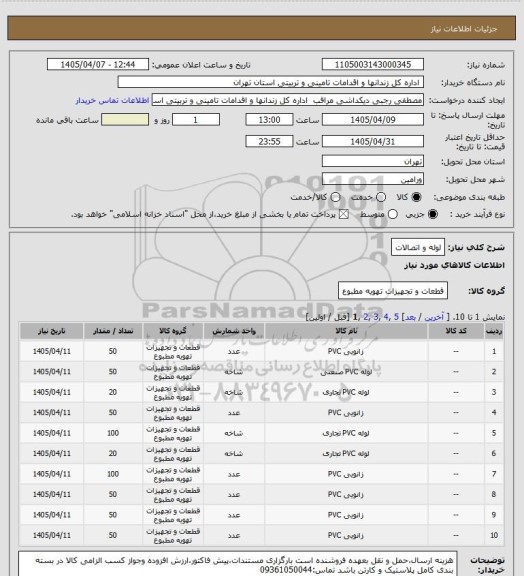Click the price validity date 1405/04/31
This screenshot has width=524, height=576.
[x=373, y=141]
